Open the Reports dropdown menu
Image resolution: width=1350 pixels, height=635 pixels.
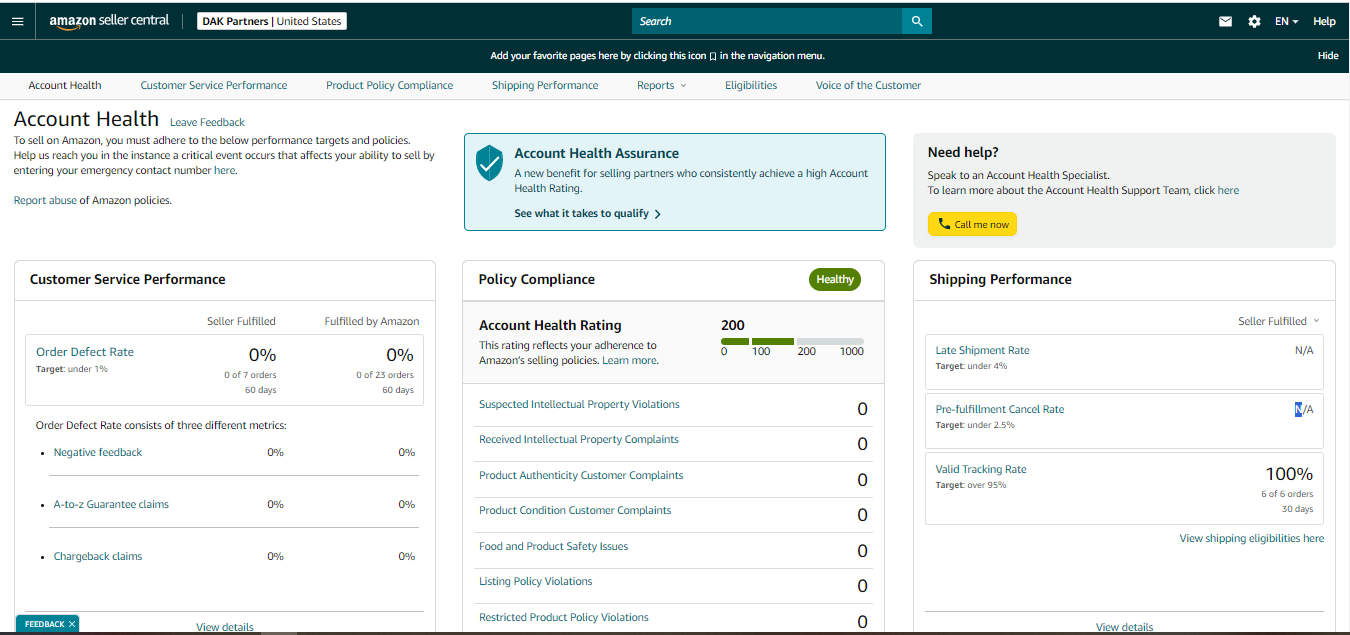tap(661, 86)
